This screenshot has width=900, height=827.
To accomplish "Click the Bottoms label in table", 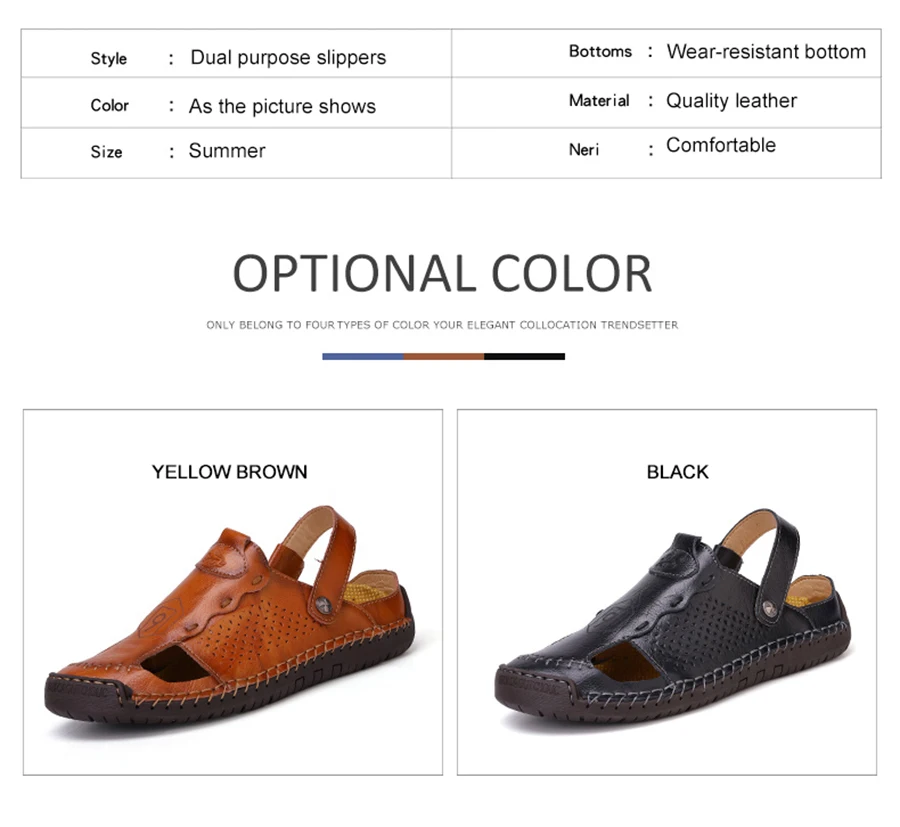I will 600,51.
